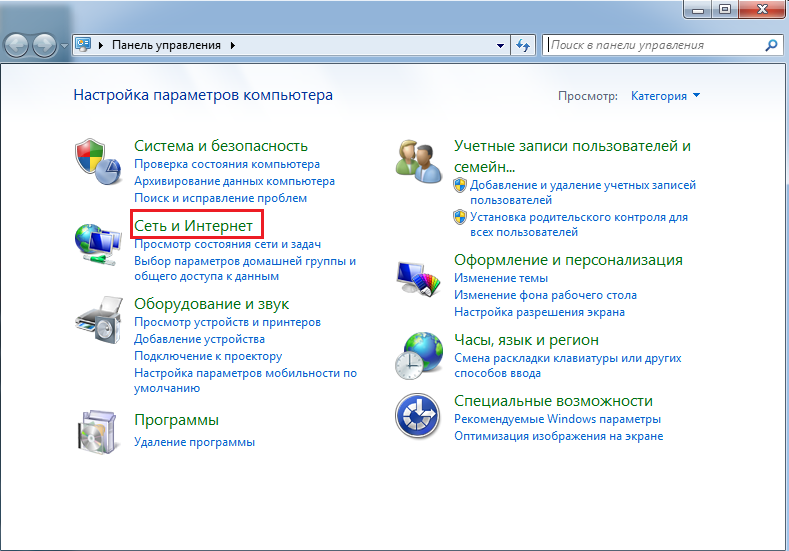This screenshot has height=551, width=789.
Task: Open Оборудование и звук category
Action: (x=211, y=304)
